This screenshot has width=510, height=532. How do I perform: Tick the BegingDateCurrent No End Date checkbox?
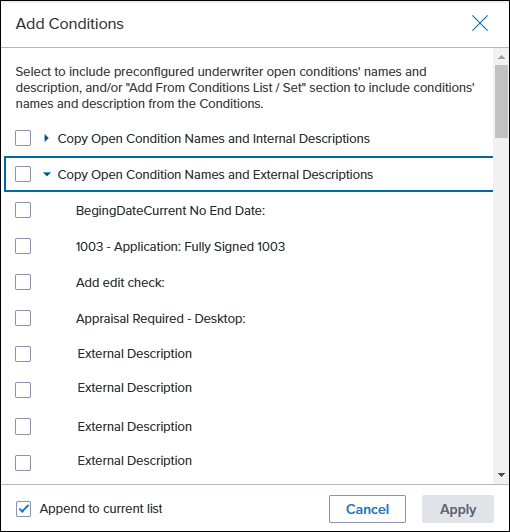(x=23, y=210)
